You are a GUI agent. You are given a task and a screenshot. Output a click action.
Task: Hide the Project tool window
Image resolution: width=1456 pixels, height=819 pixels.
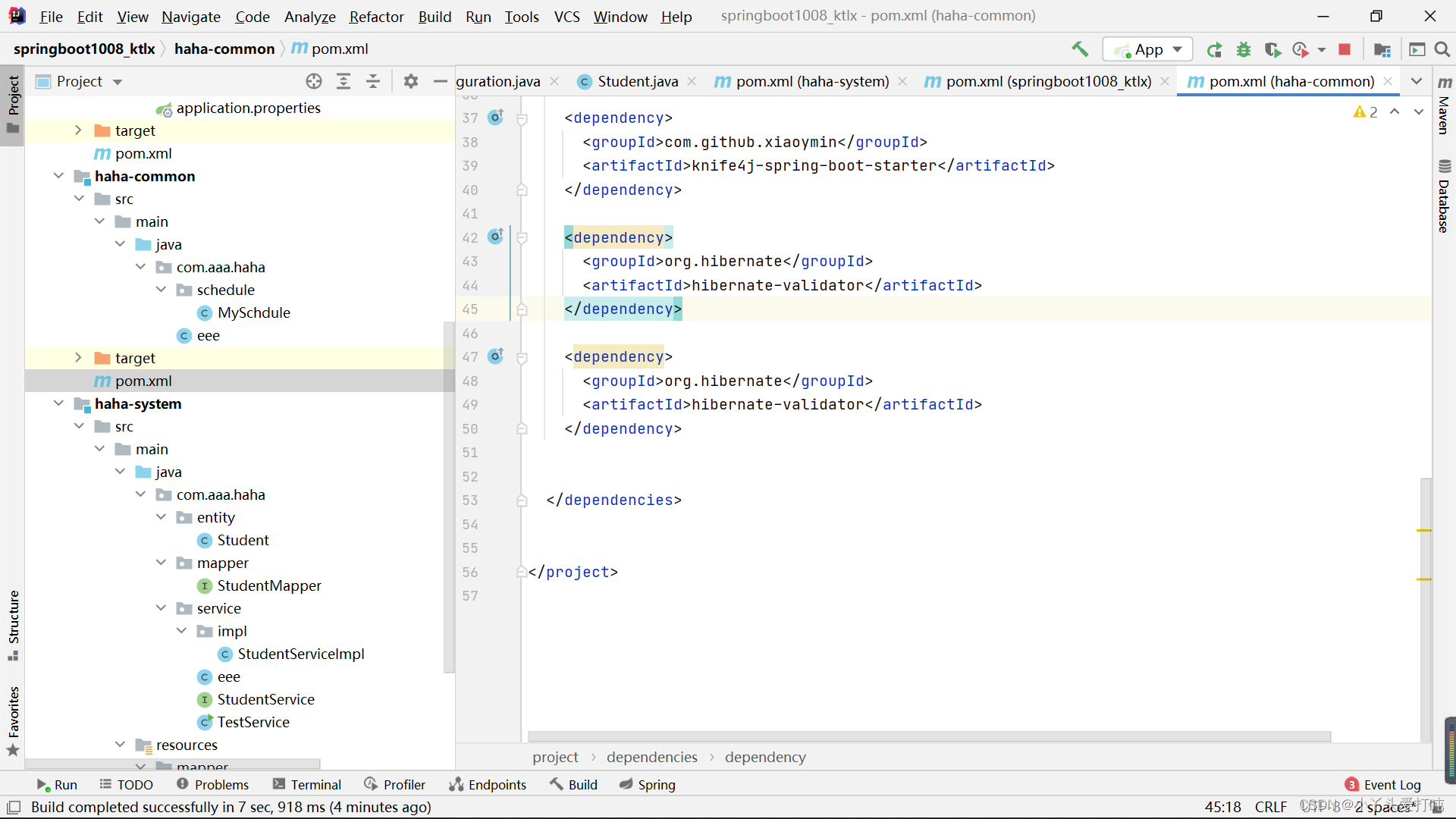[440, 81]
